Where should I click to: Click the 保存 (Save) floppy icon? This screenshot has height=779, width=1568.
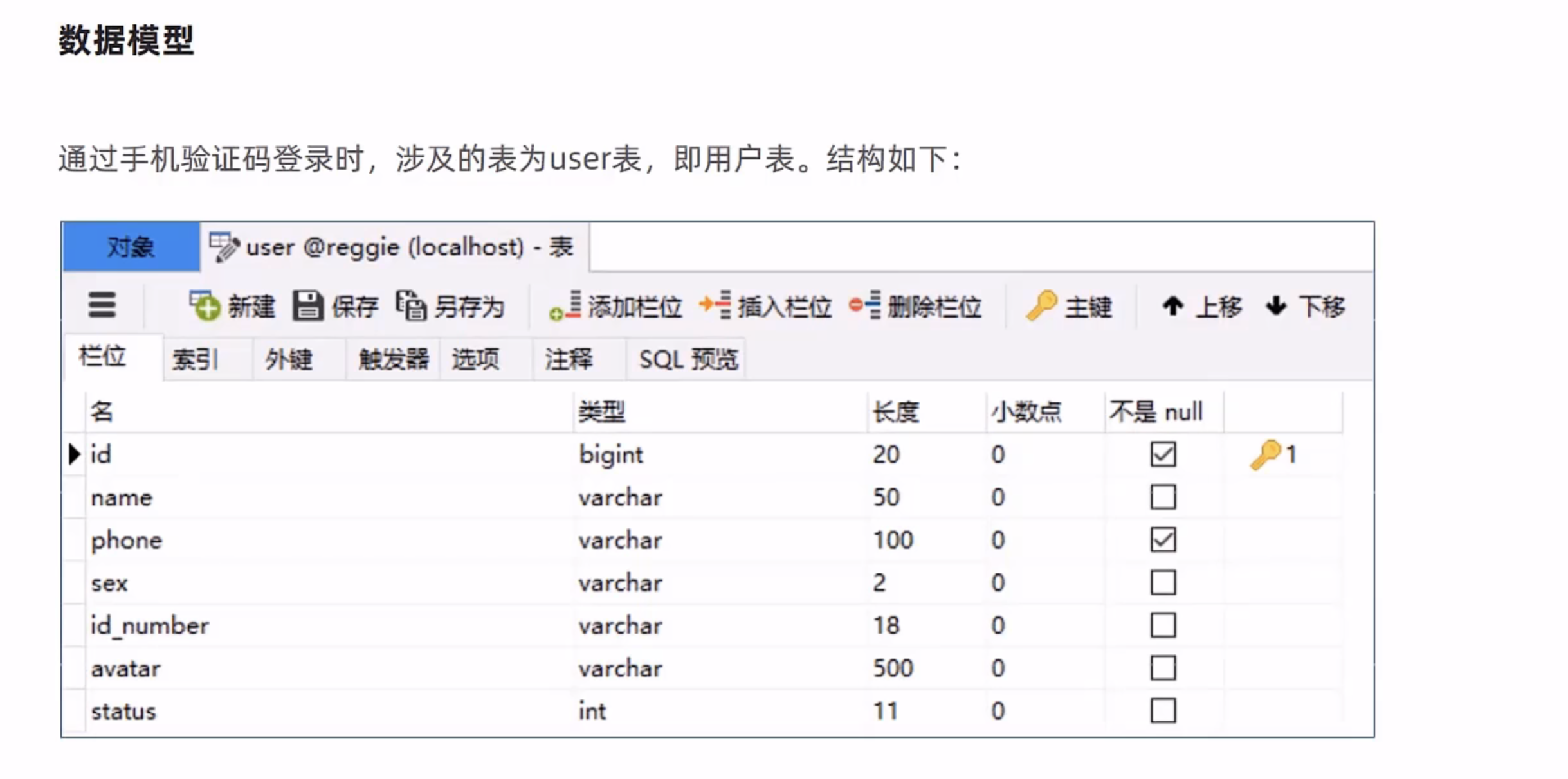coord(307,306)
